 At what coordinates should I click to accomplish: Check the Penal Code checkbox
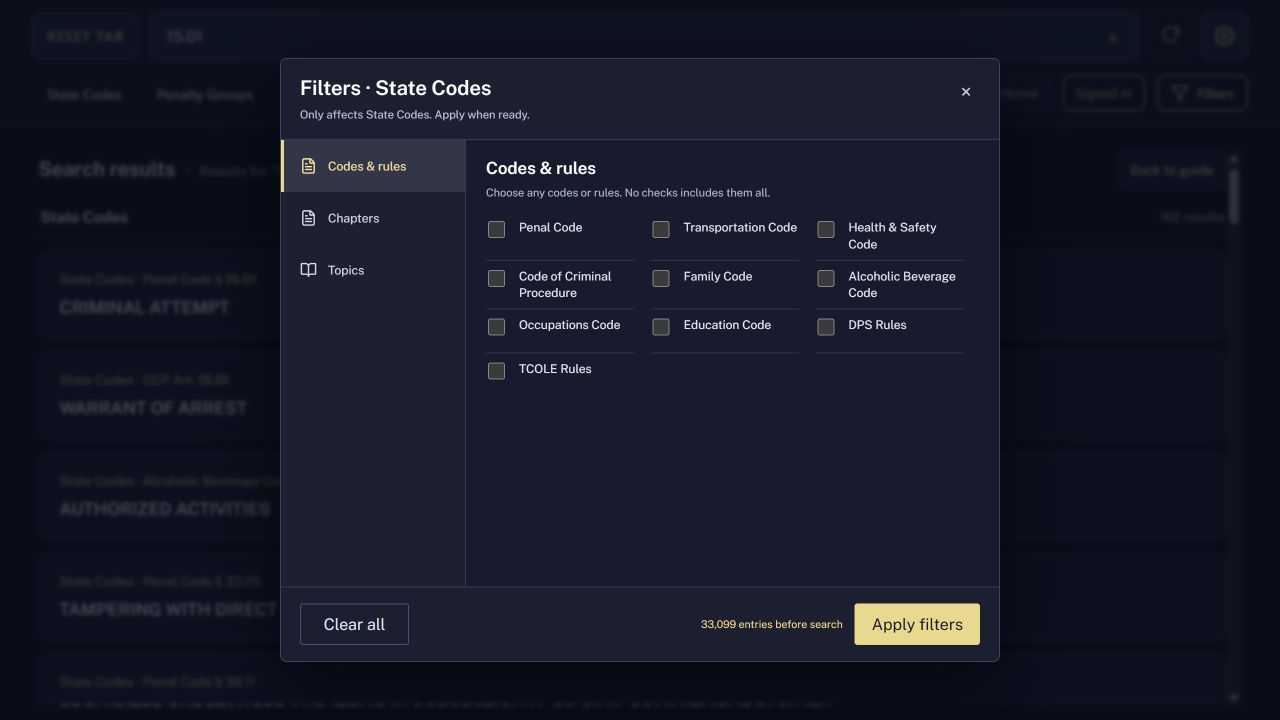[x=496, y=229]
